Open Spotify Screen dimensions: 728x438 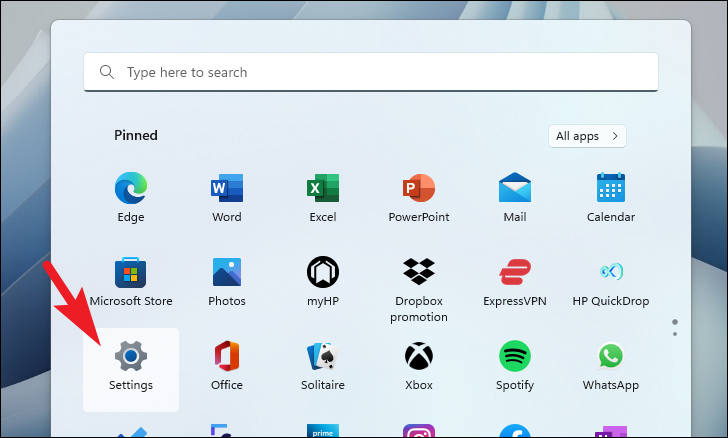click(515, 356)
